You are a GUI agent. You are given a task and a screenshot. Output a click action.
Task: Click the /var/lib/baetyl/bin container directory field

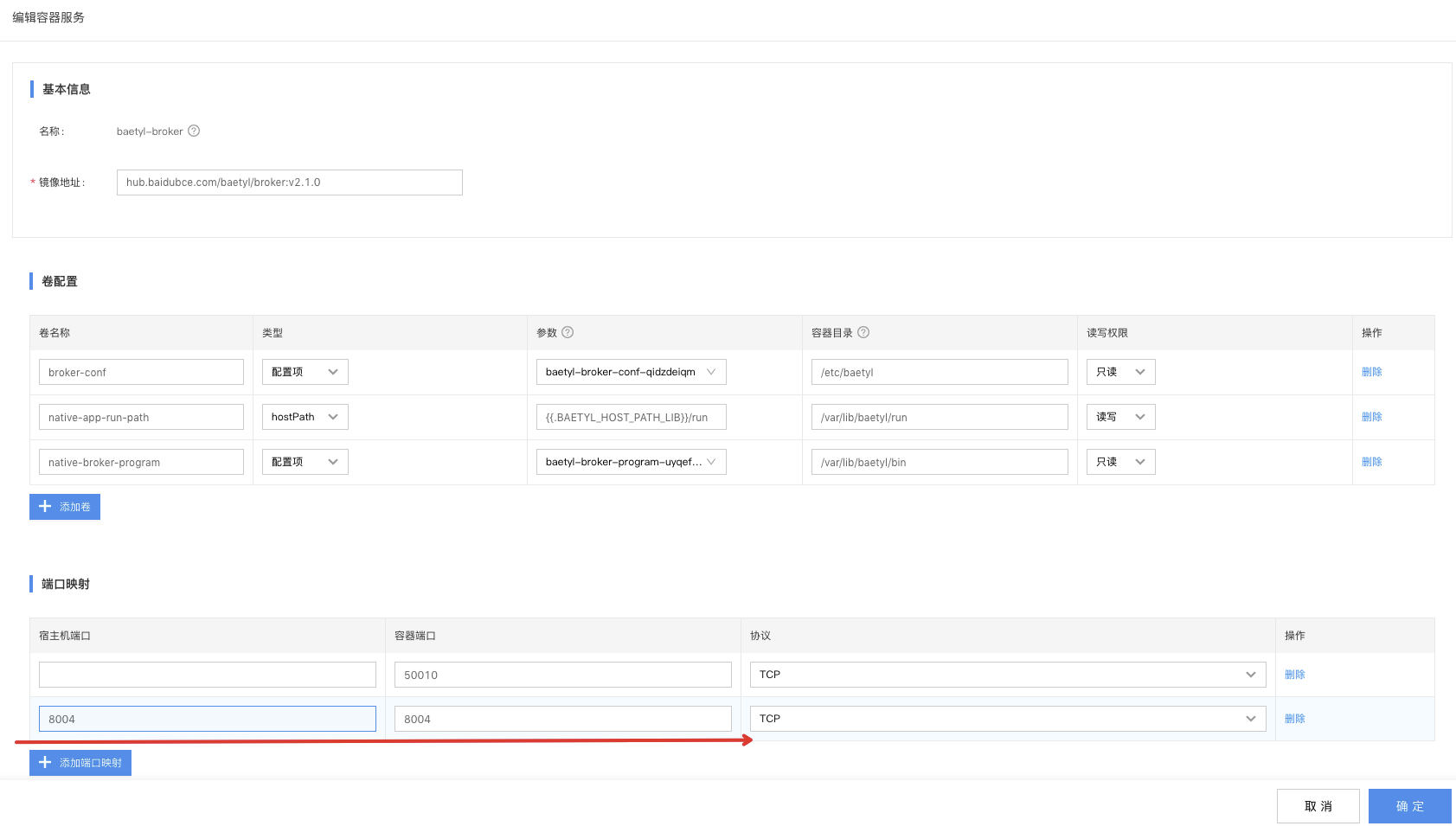point(940,462)
